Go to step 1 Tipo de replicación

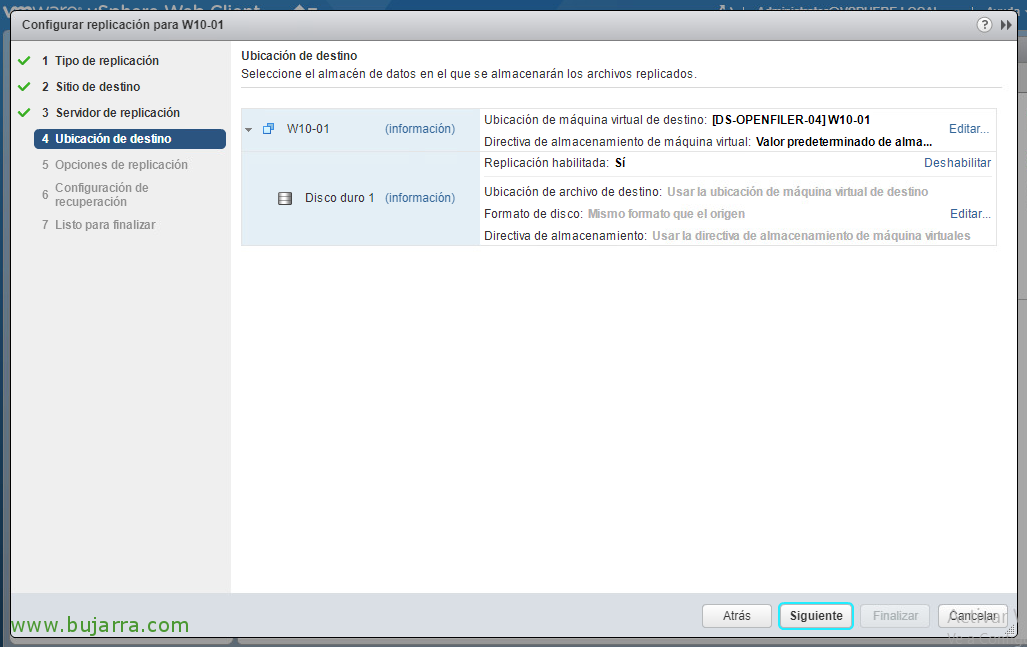106,61
